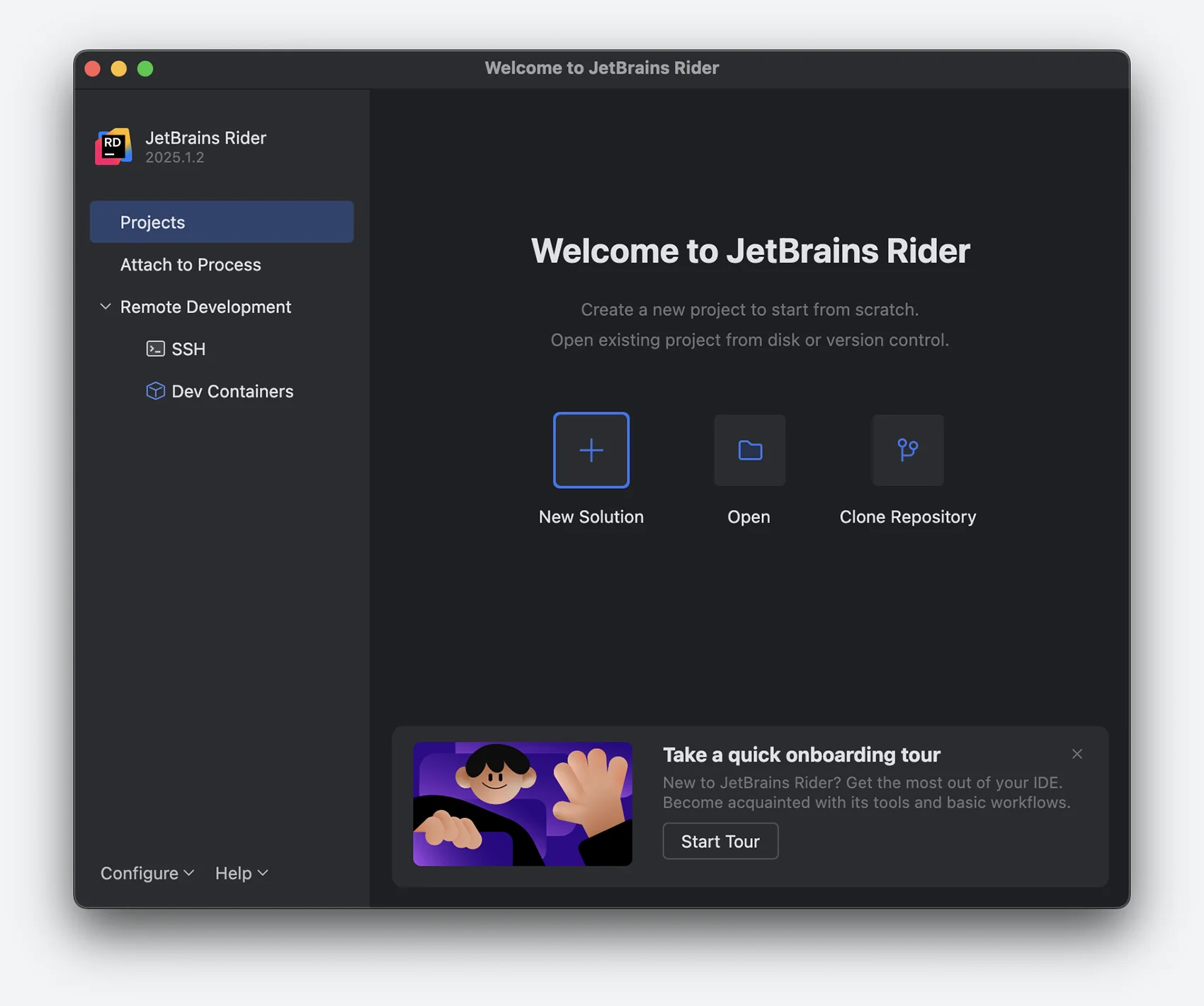Click the JetBrains Rider RD logo
1204x1006 pixels.
coord(113,147)
